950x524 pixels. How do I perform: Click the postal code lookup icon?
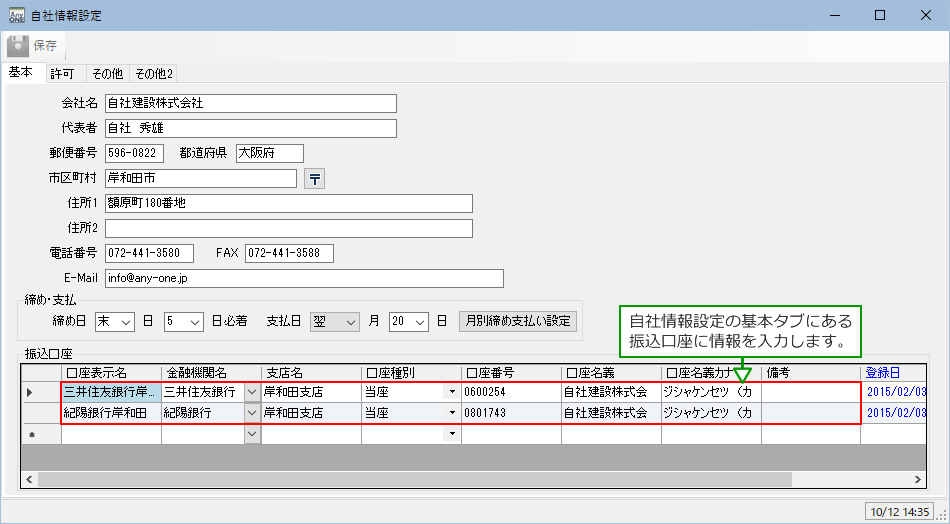tap(315, 179)
